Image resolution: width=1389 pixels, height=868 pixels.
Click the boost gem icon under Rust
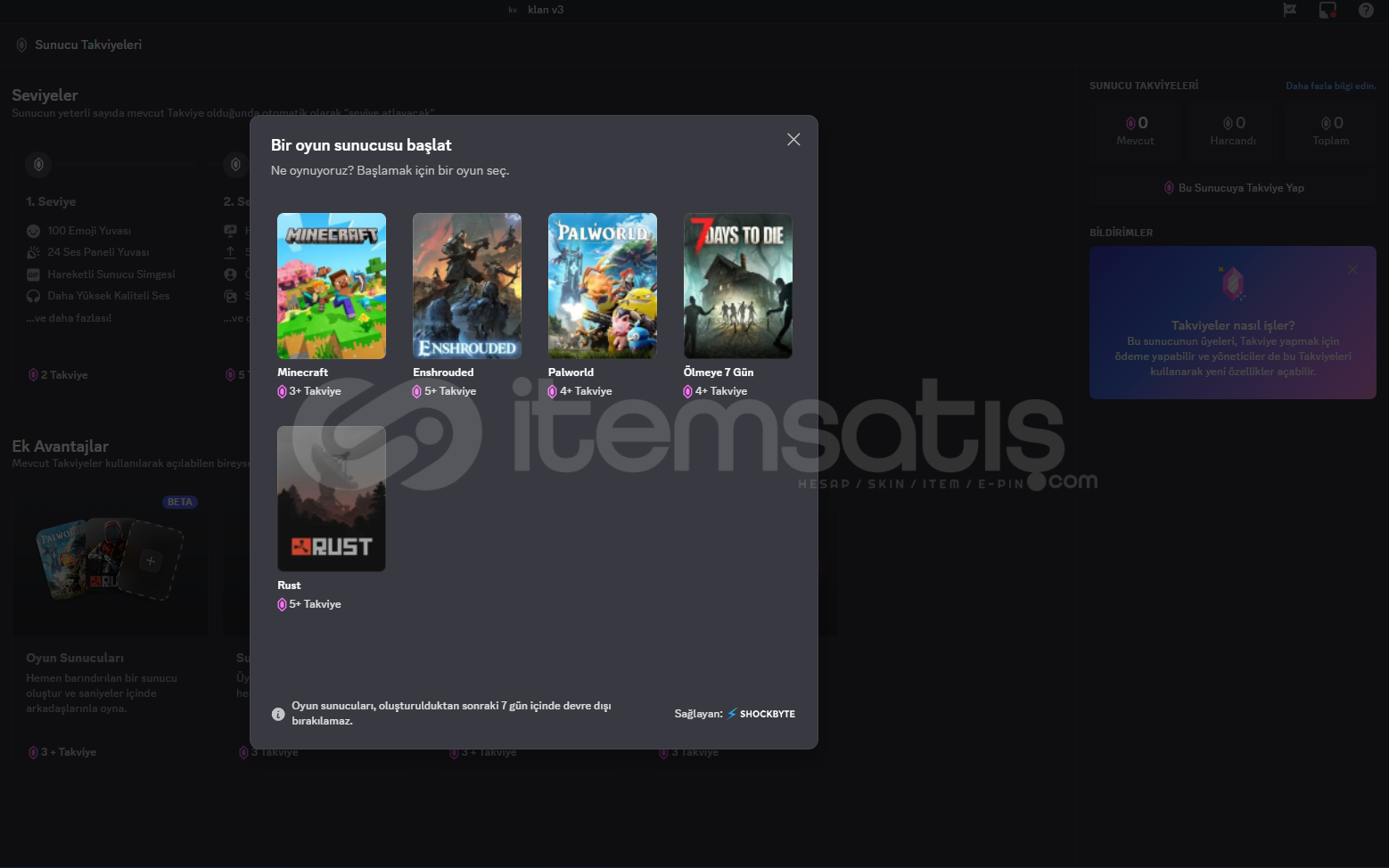[x=282, y=604]
